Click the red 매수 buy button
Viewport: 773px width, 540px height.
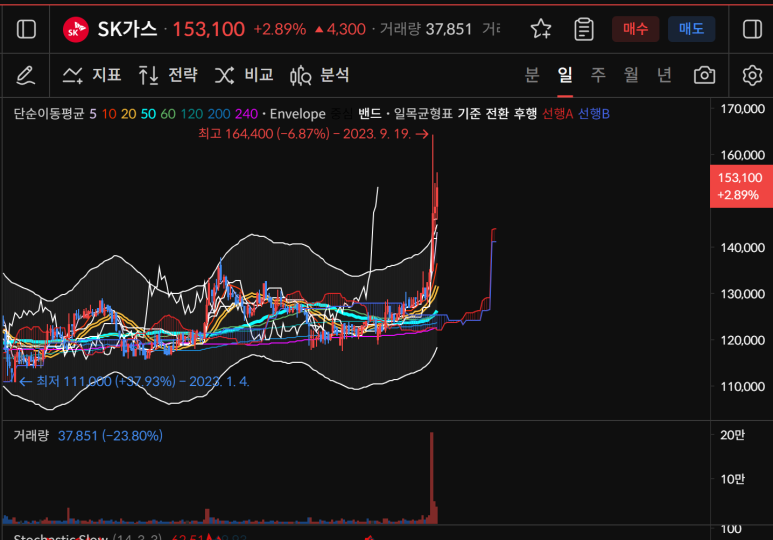pyautogui.click(x=635, y=29)
